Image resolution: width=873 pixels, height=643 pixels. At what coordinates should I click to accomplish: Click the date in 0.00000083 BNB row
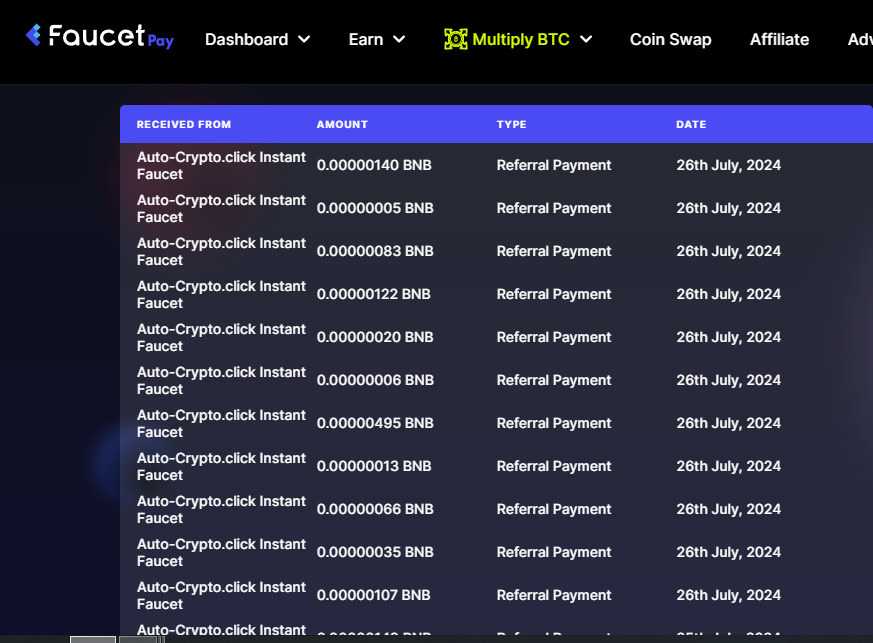728,251
